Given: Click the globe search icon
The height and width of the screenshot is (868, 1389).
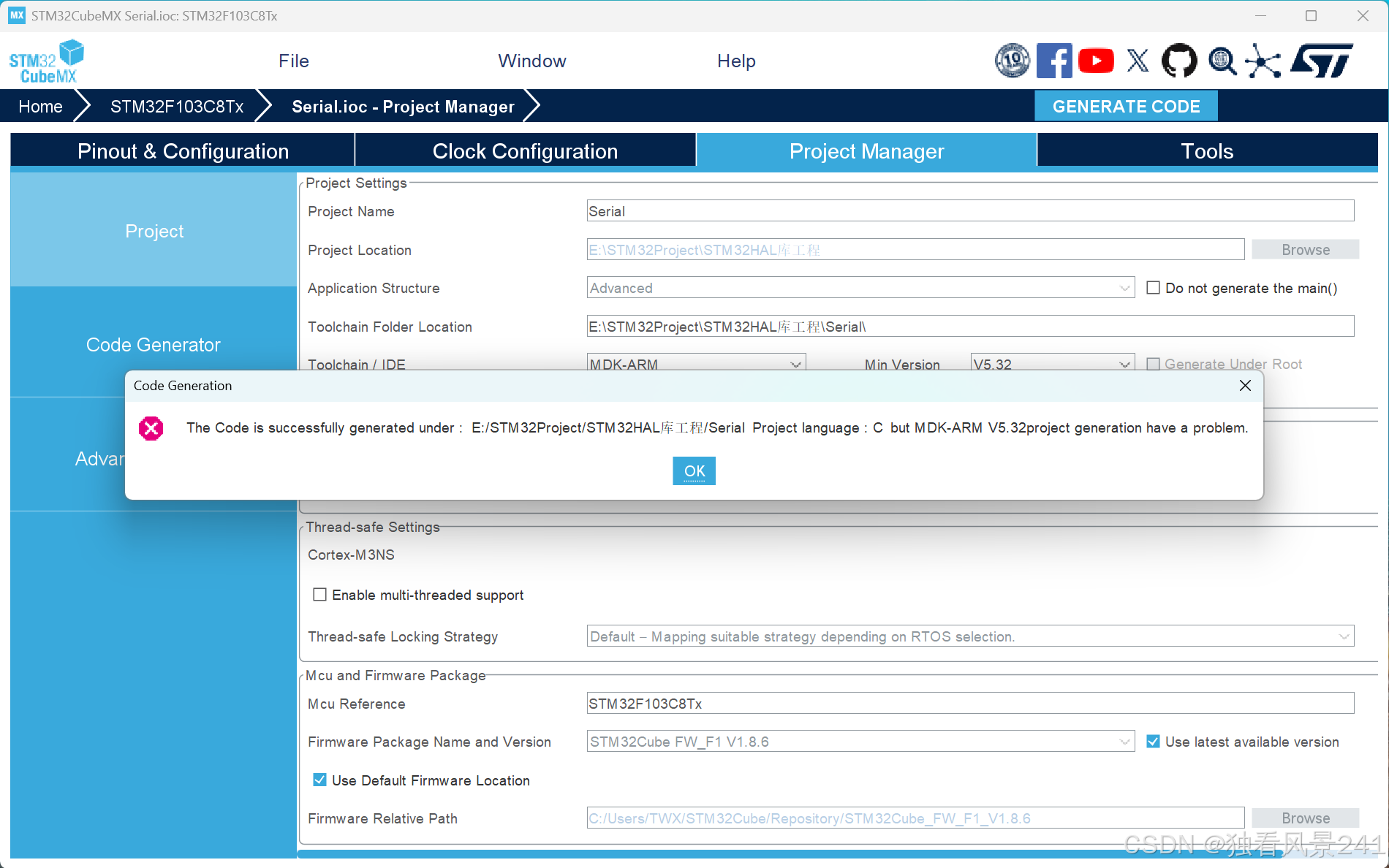Looking at the screenshot, I should point(1222,61).
